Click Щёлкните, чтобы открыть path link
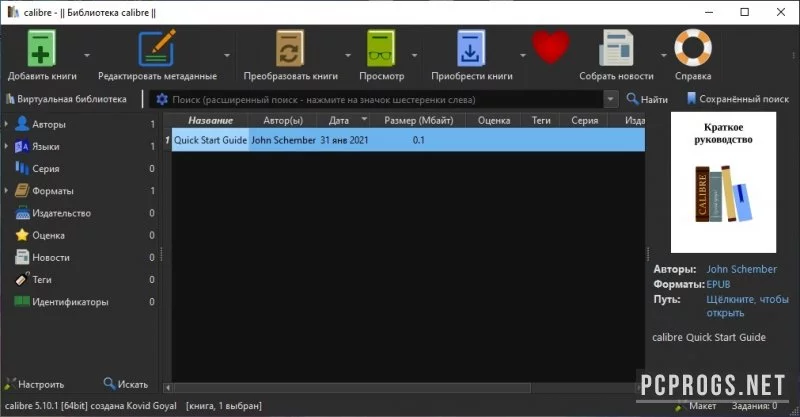The width and height of the screenshot is (800, 417). tap(747, 306)
